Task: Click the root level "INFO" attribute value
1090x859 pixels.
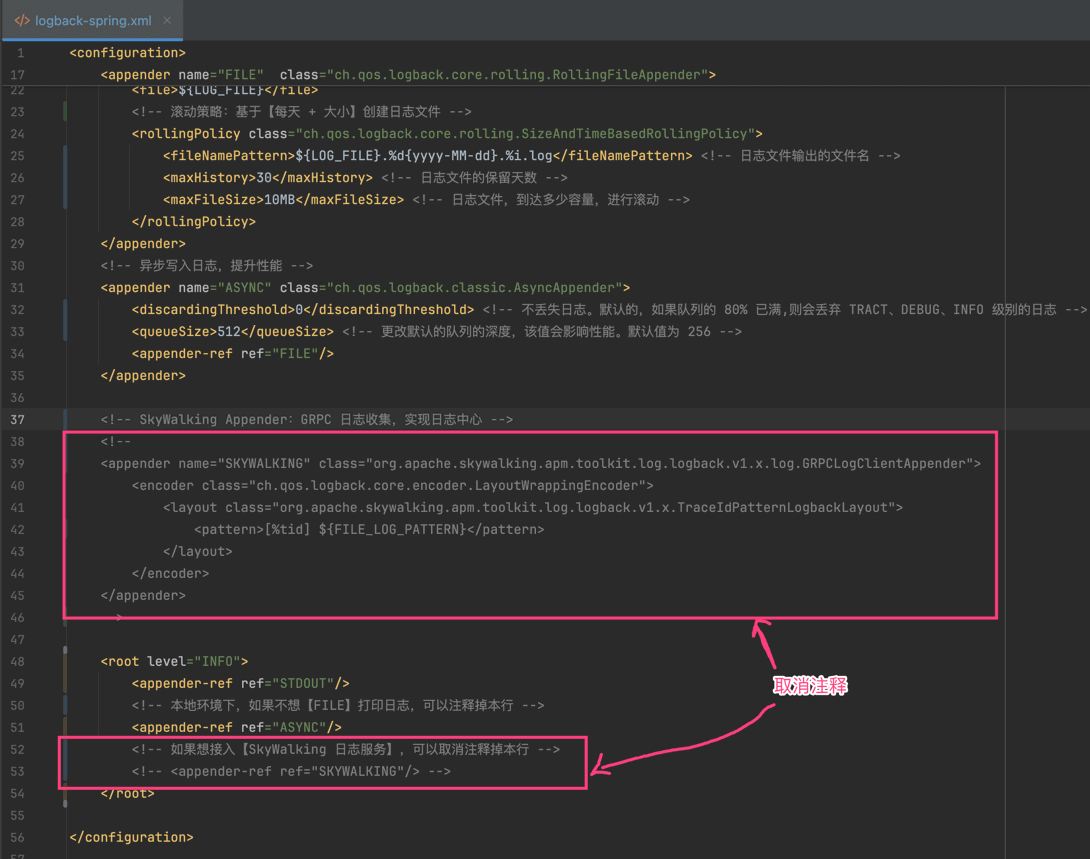Action: [217, 661]
